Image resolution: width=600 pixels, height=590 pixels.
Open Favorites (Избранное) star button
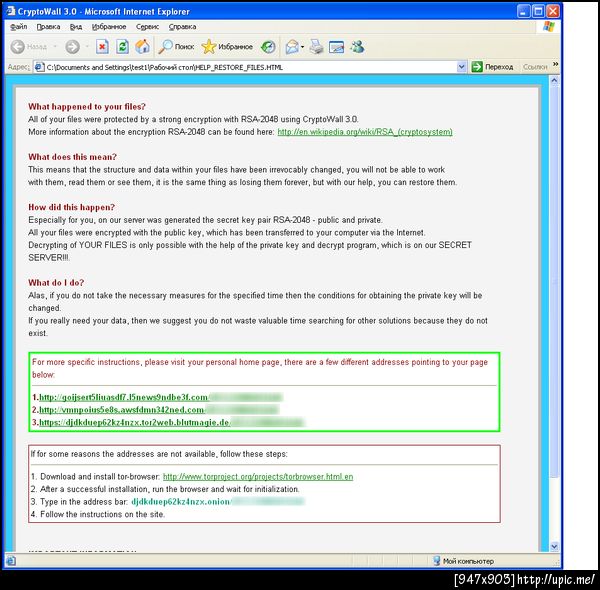coord(227,47)
